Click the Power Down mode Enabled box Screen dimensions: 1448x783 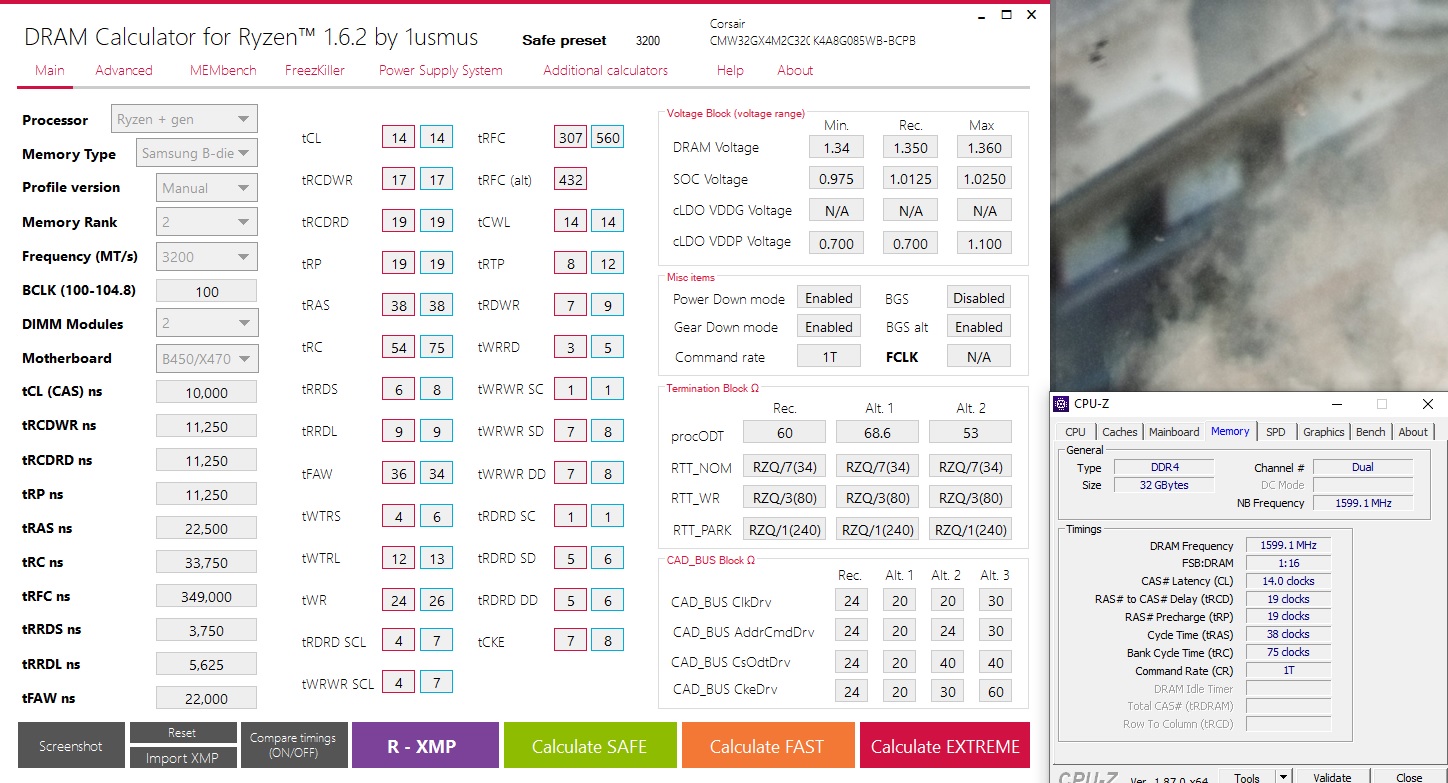click(829, 298)
